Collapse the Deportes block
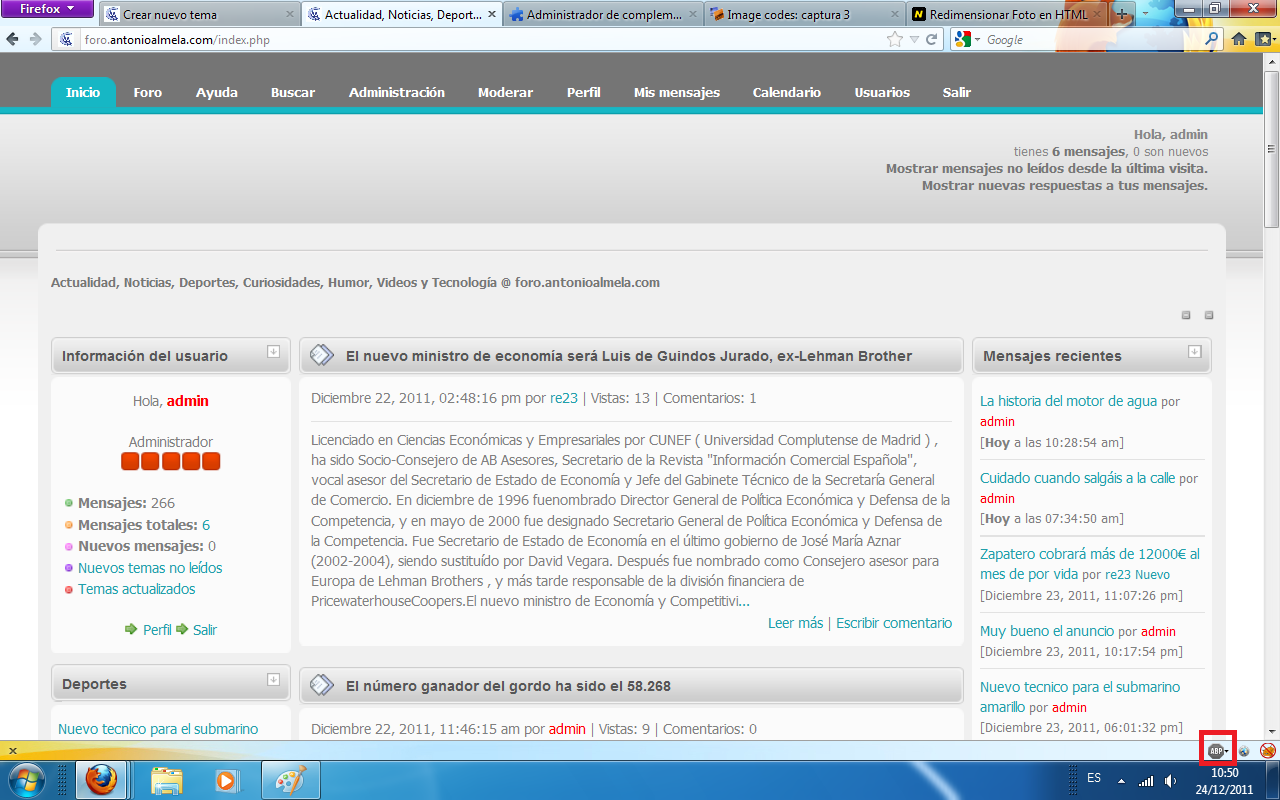This screenshot has height=800, width=1280. point(273,679)
